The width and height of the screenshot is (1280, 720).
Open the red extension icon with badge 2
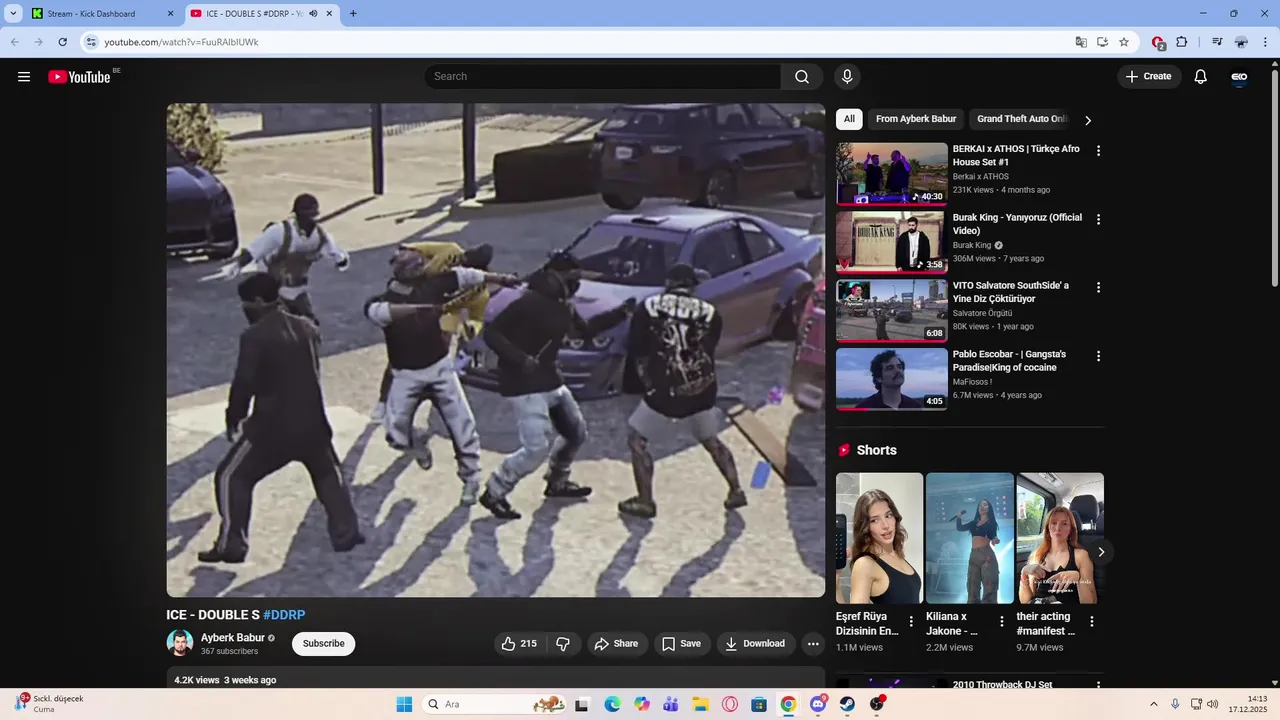coord(1158,42)
